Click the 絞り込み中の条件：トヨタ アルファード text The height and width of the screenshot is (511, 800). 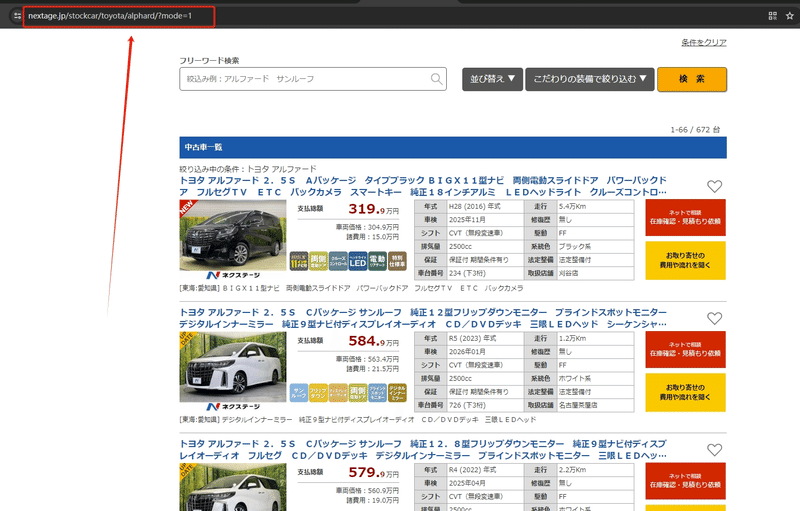[x=248, y=169]
